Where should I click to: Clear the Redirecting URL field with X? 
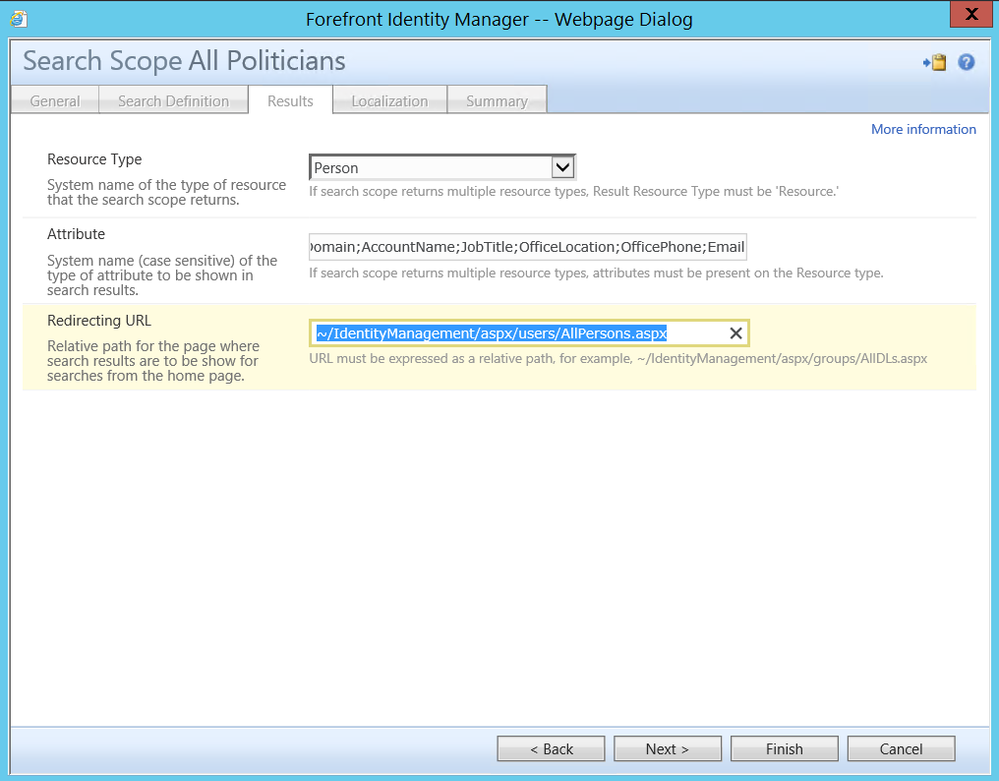click(735, 333)
